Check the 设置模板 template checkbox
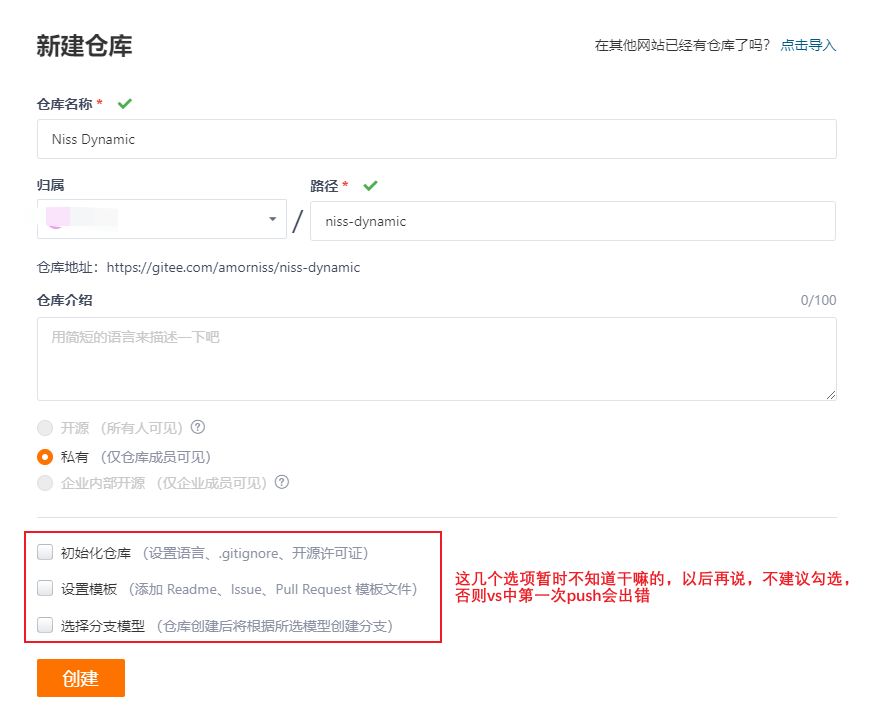This screenshot has width=875, height=721. (44, 589)
